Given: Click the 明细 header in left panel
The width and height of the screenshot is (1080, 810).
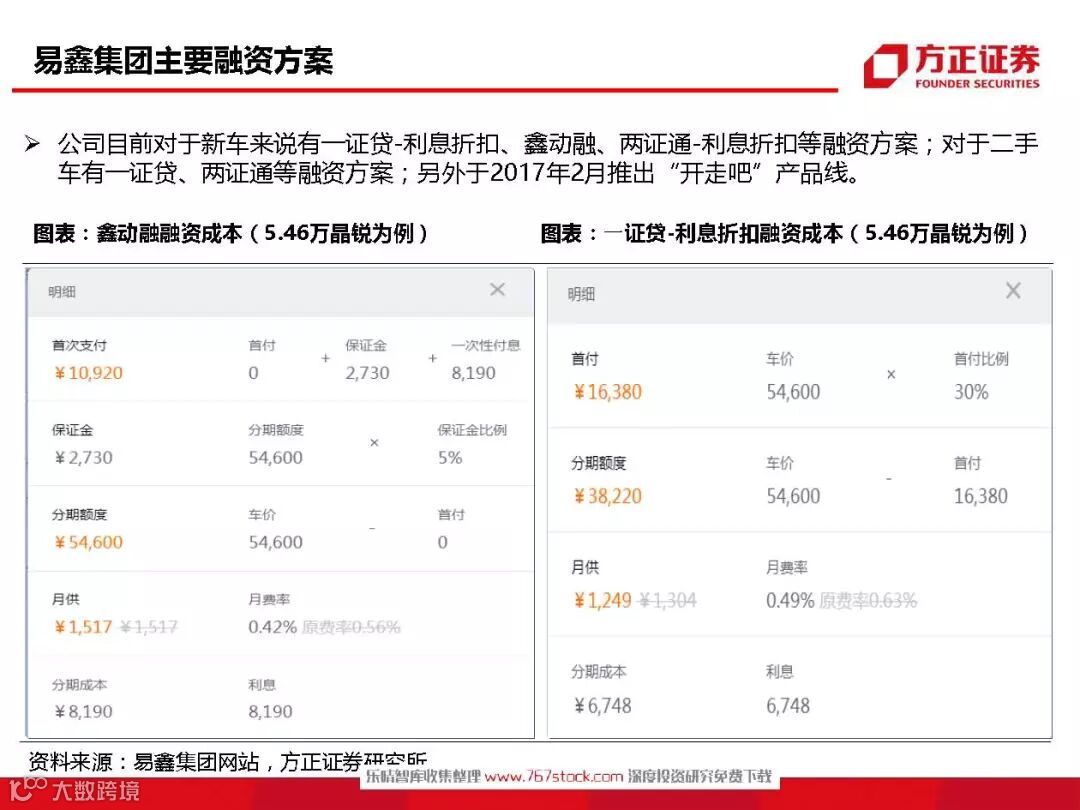Looking at the screenshot, I should [x=62, y=292].
